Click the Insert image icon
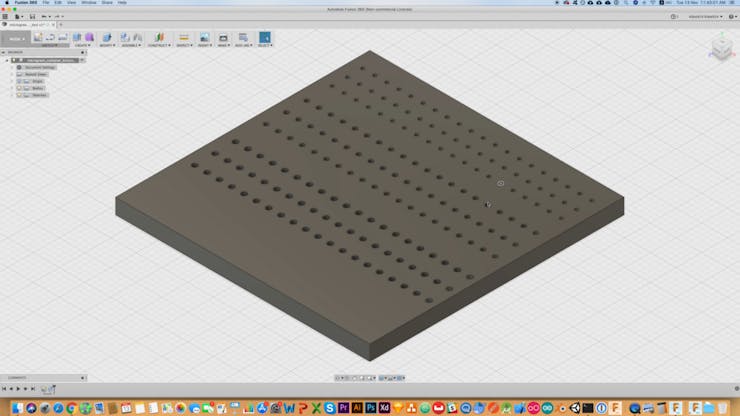Image resolution: width=740 pixels, height=416 pixels. pos(204,37)
